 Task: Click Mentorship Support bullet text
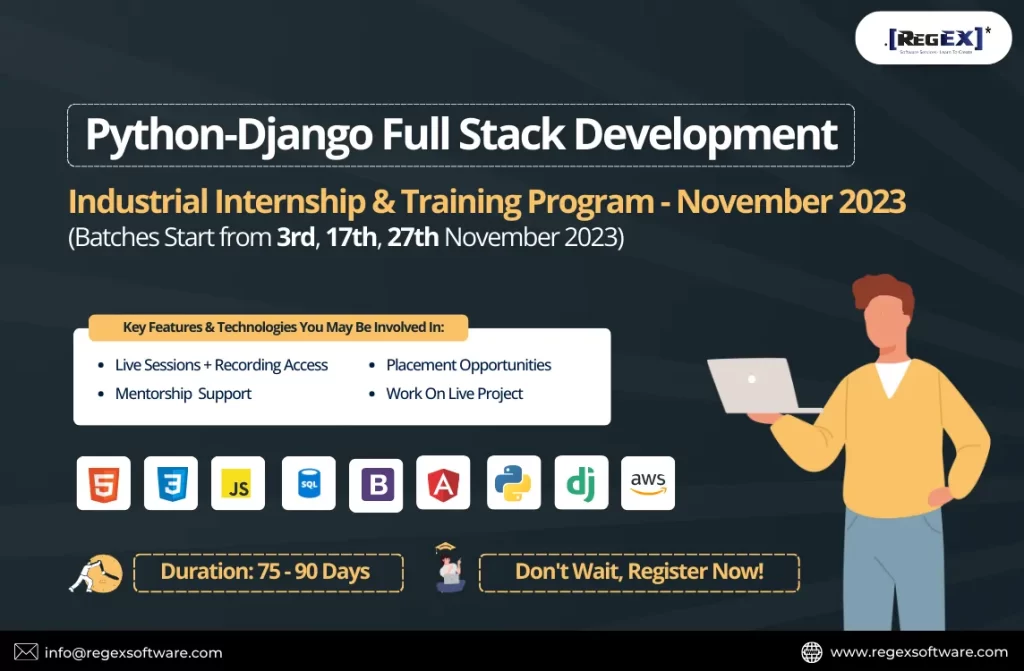coord(183,394)
